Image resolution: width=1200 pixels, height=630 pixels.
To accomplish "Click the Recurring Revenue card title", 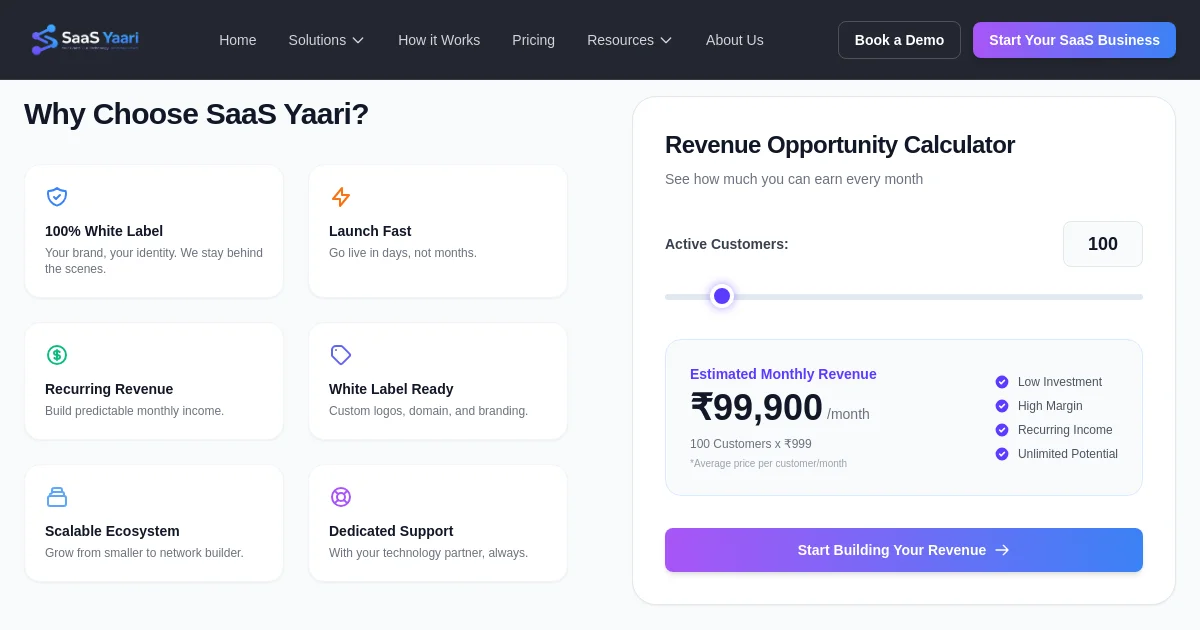I will click(109, 389).
